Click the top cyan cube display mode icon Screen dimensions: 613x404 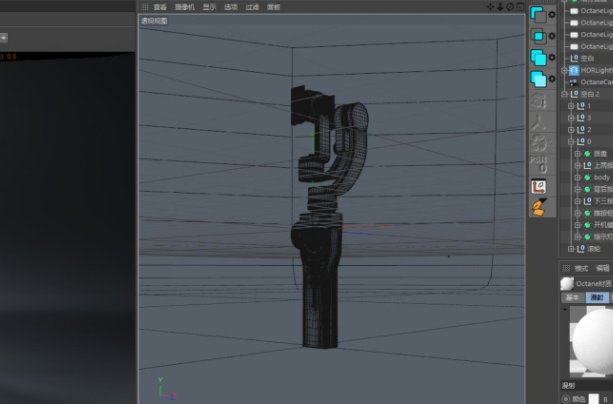(x=539, y=14)
